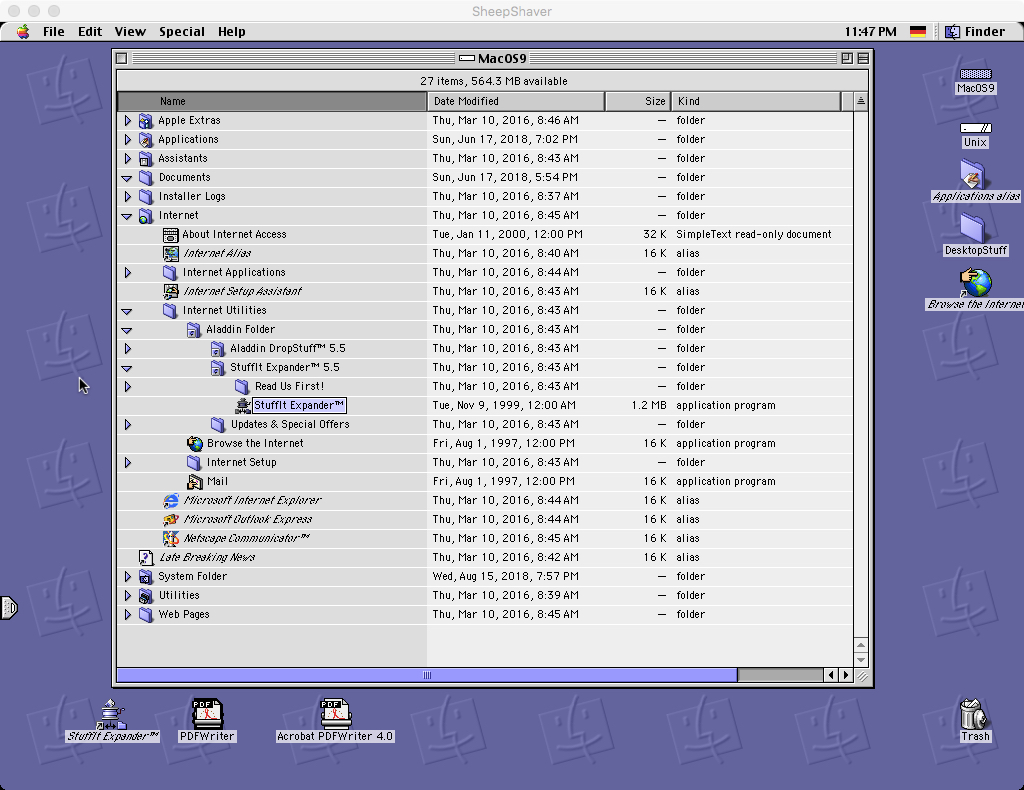Select the Late Breaking News alias icon
Image resolution: width=1024 pixels, height=790 pixels.
(146, 557)
